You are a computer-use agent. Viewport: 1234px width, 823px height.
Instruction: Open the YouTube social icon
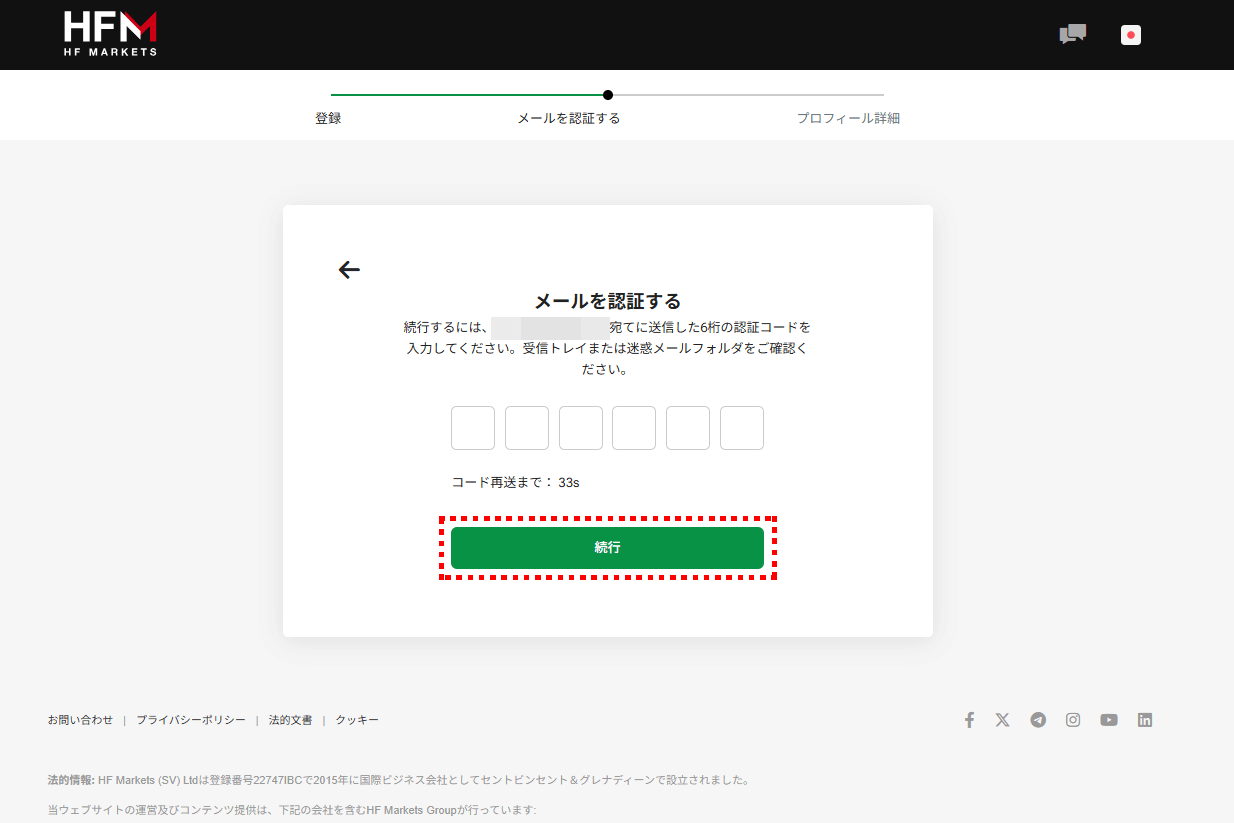point(1109,720)
